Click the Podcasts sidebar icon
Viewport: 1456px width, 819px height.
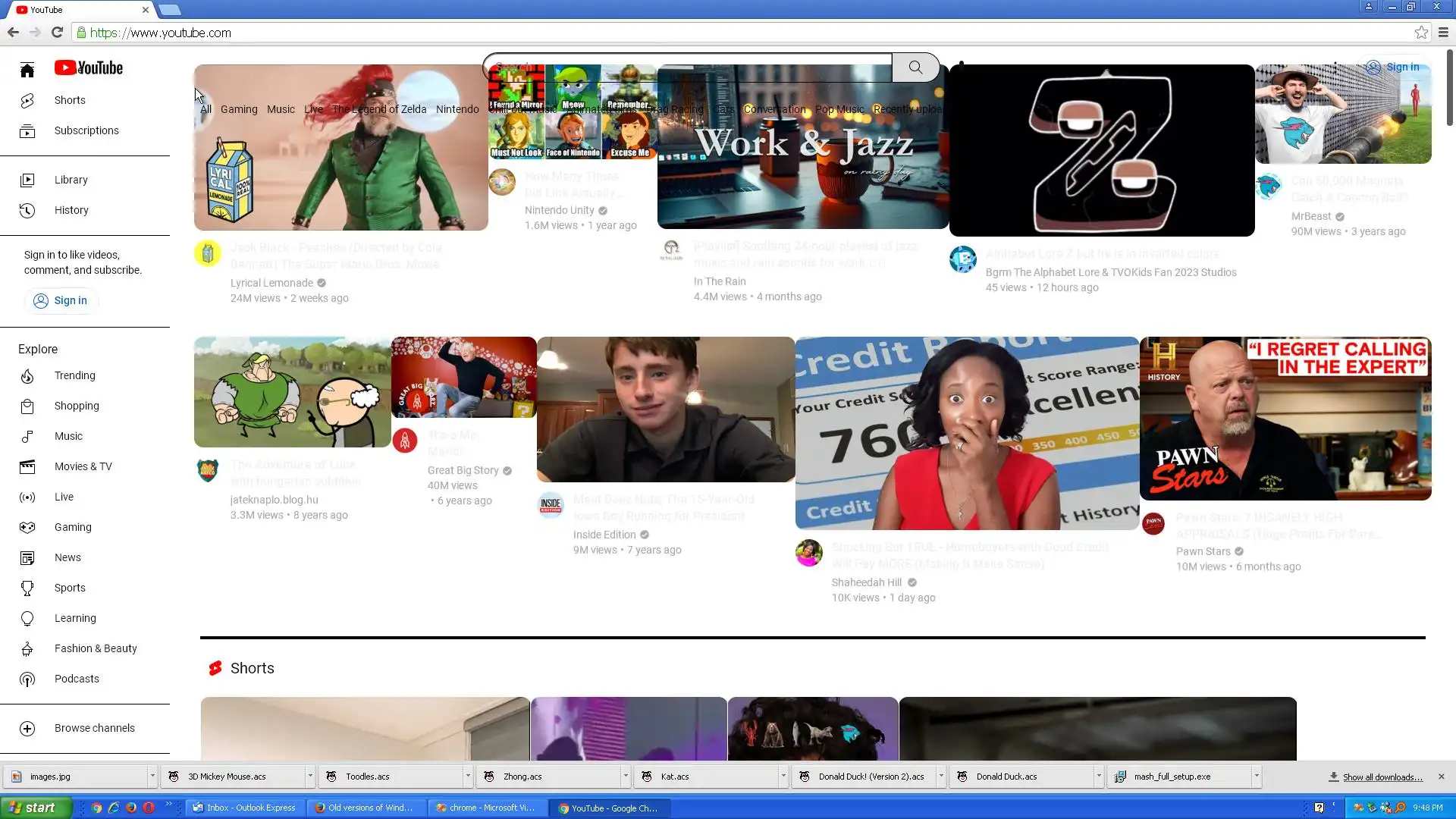click(x=27, y=679)
